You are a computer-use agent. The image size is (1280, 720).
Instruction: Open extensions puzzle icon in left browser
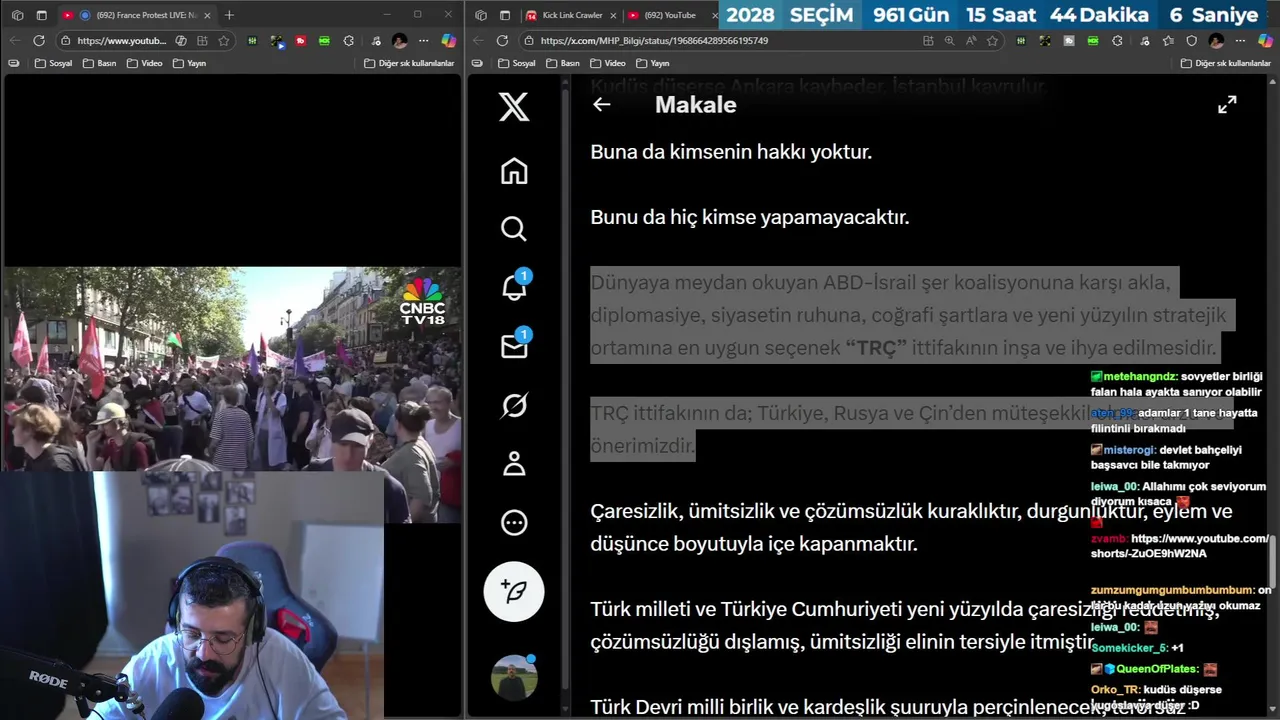(348, 41)
